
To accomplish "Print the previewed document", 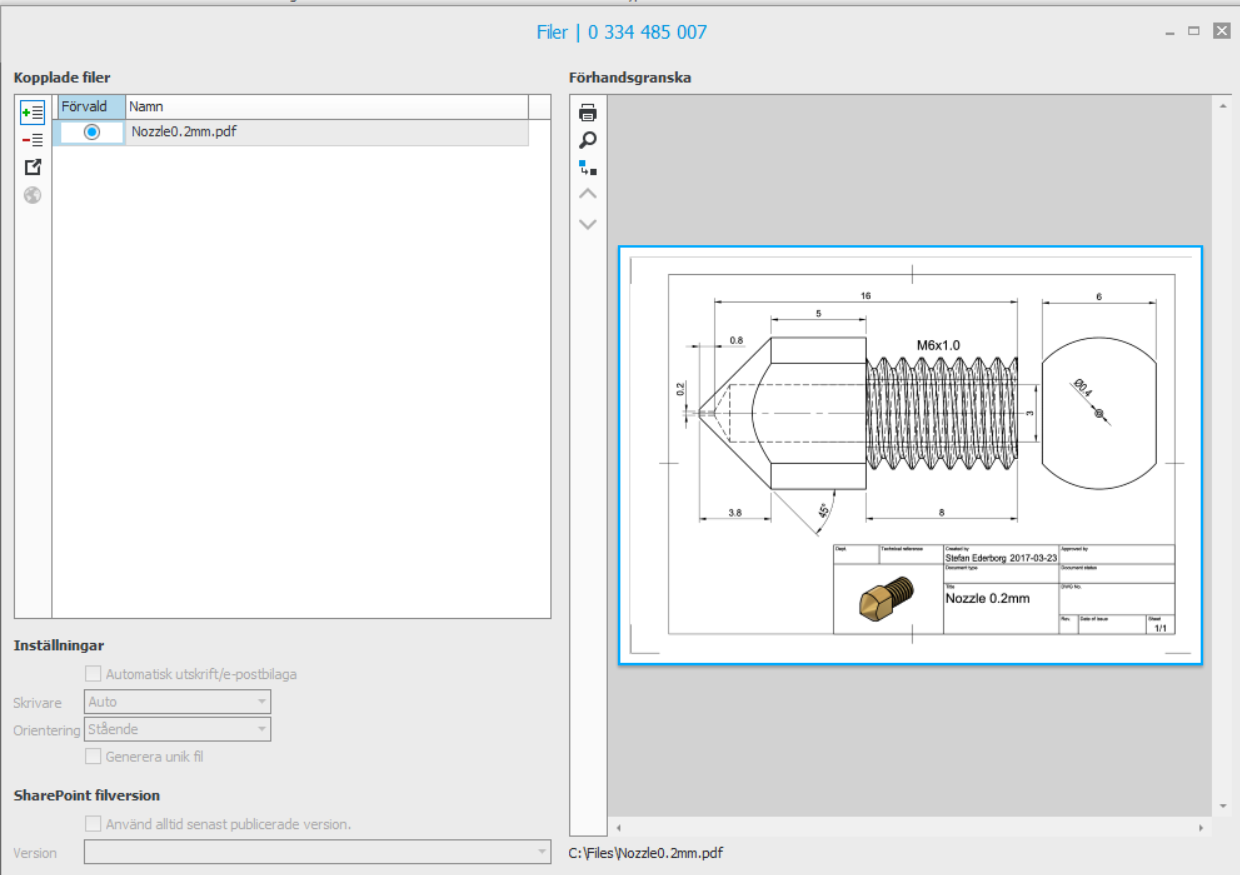I will [588, 112].
